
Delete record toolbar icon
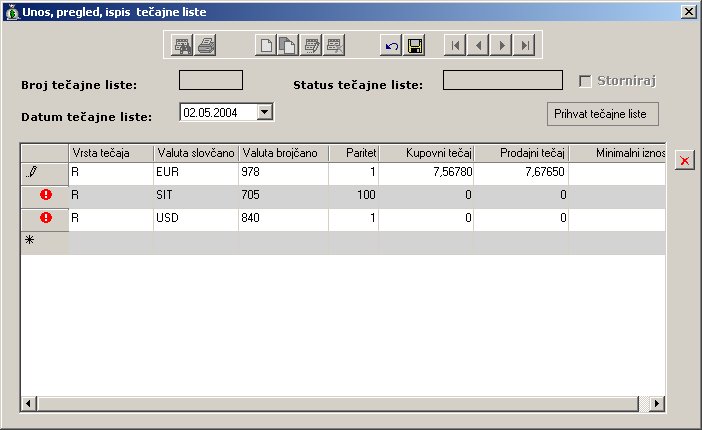[x=334, y=45]
